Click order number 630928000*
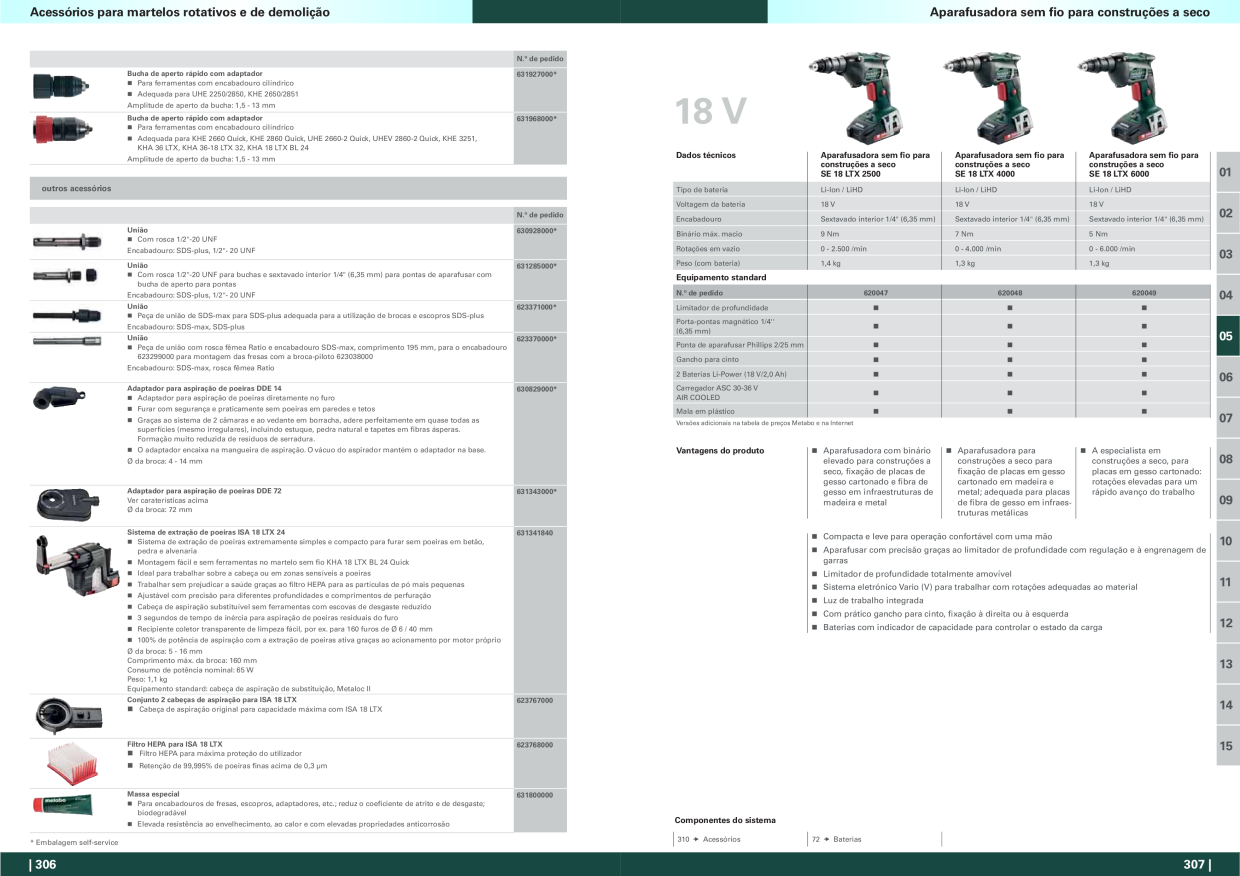Screen dimensions: 1240x876 (537, 231)
